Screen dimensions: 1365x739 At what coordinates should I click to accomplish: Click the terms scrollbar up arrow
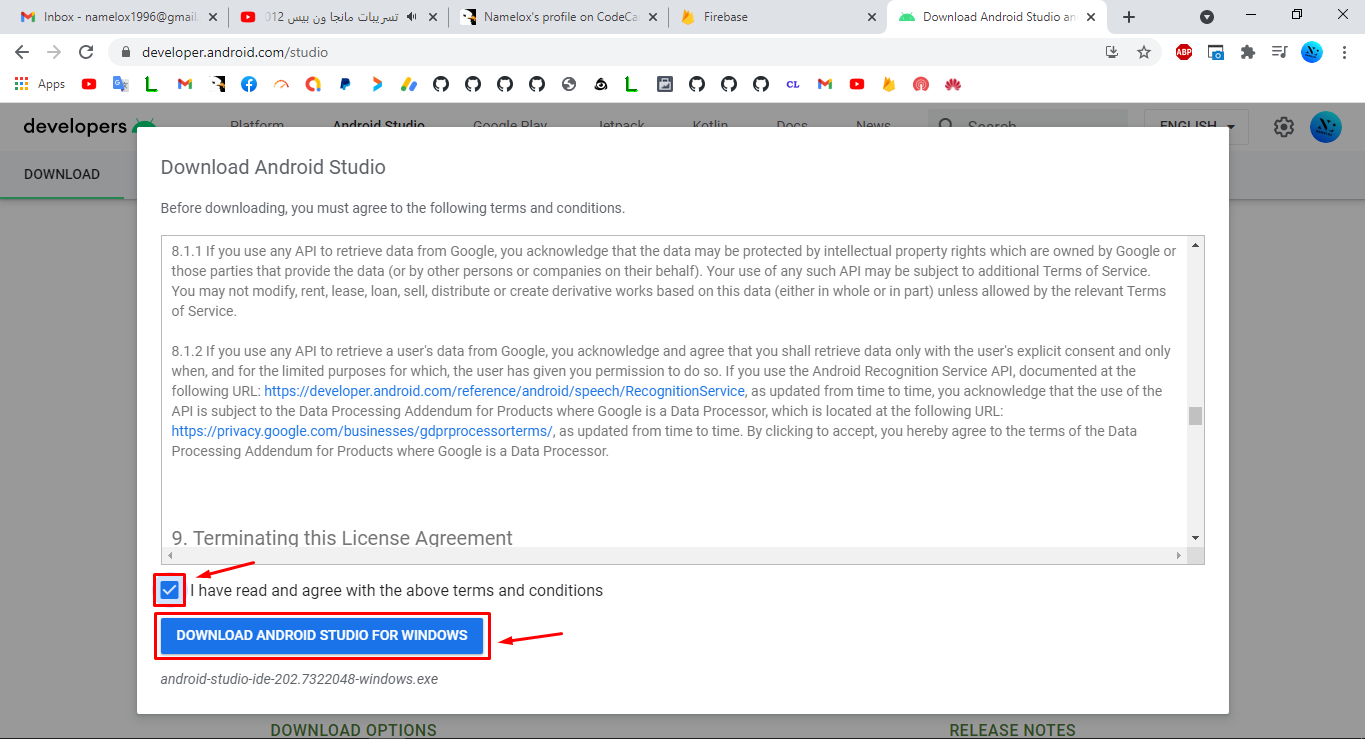(1195, 245)
